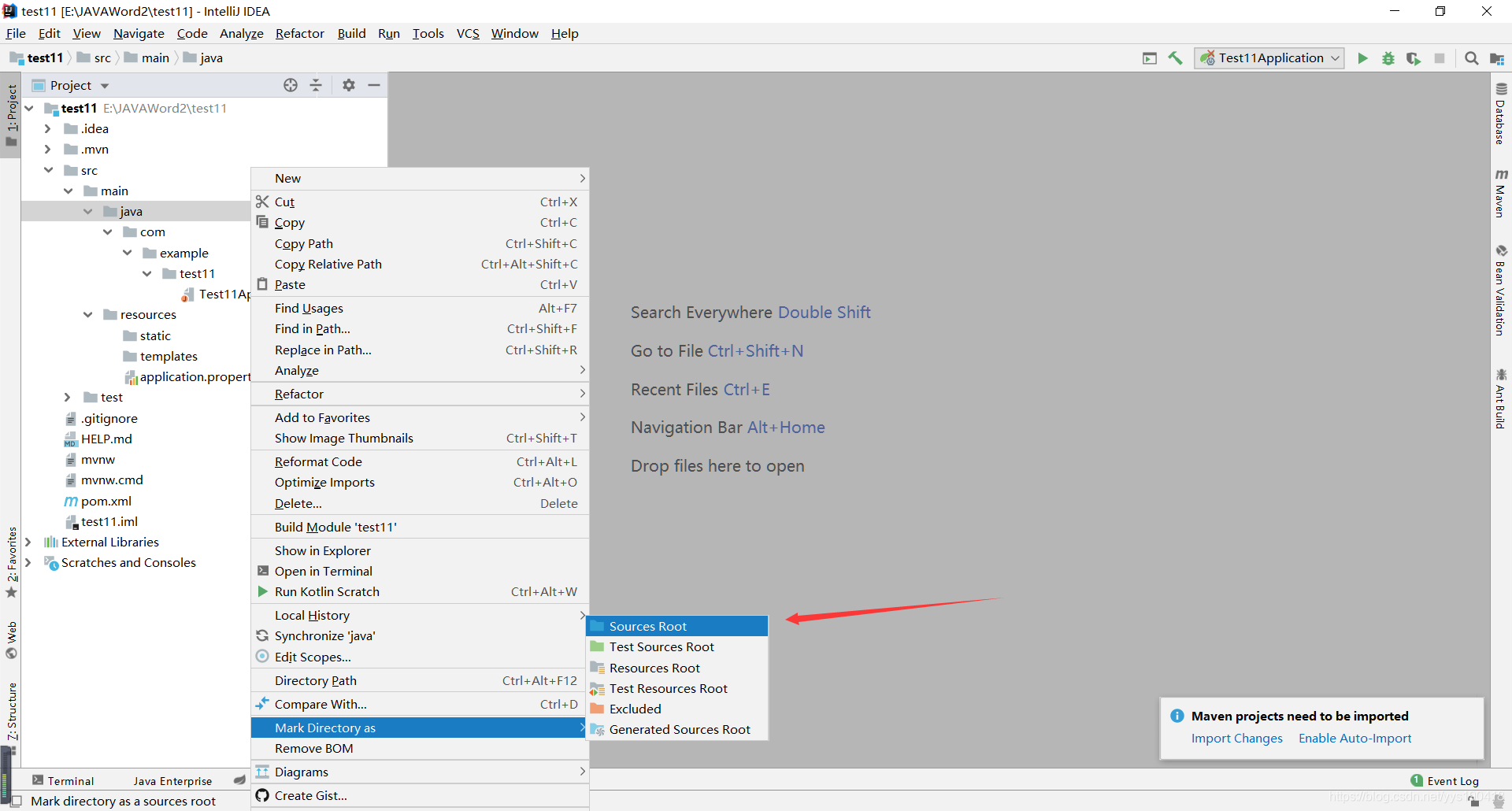Viewport: 1512px width, 811px height.
Task: Open the Refactor menu in menu bar
Action: click(299, 33)
